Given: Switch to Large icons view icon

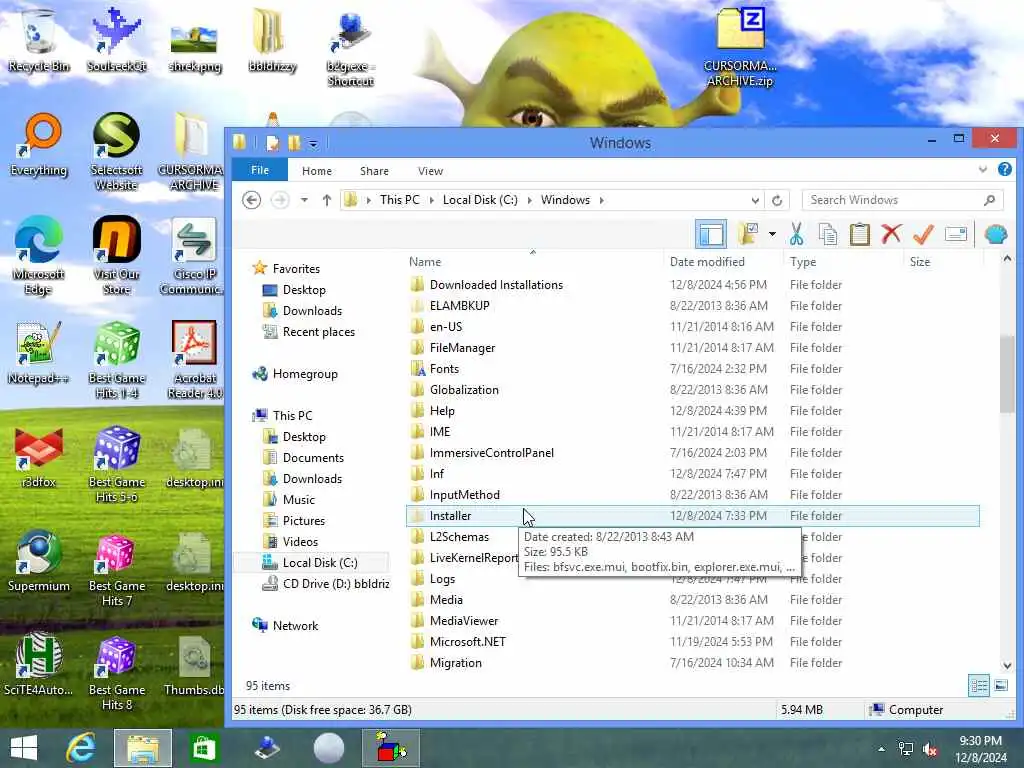Looking at the screenshot, I should (1000, 686).
